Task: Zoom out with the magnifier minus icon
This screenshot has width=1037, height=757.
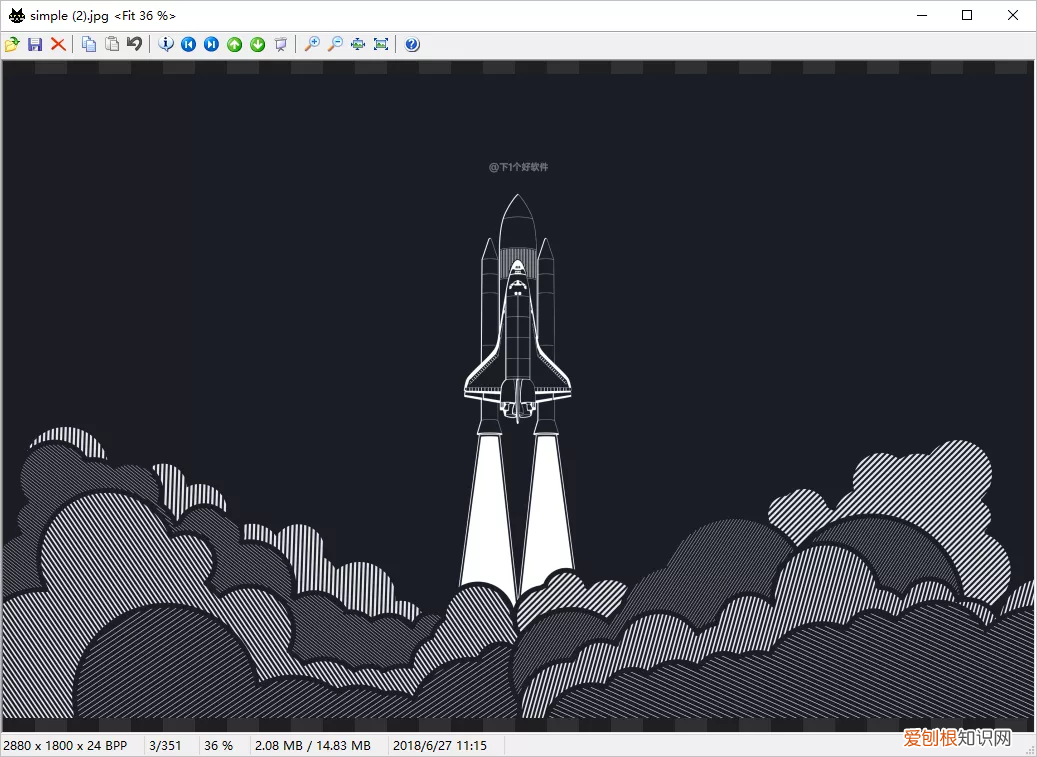Action: (335, 44)
